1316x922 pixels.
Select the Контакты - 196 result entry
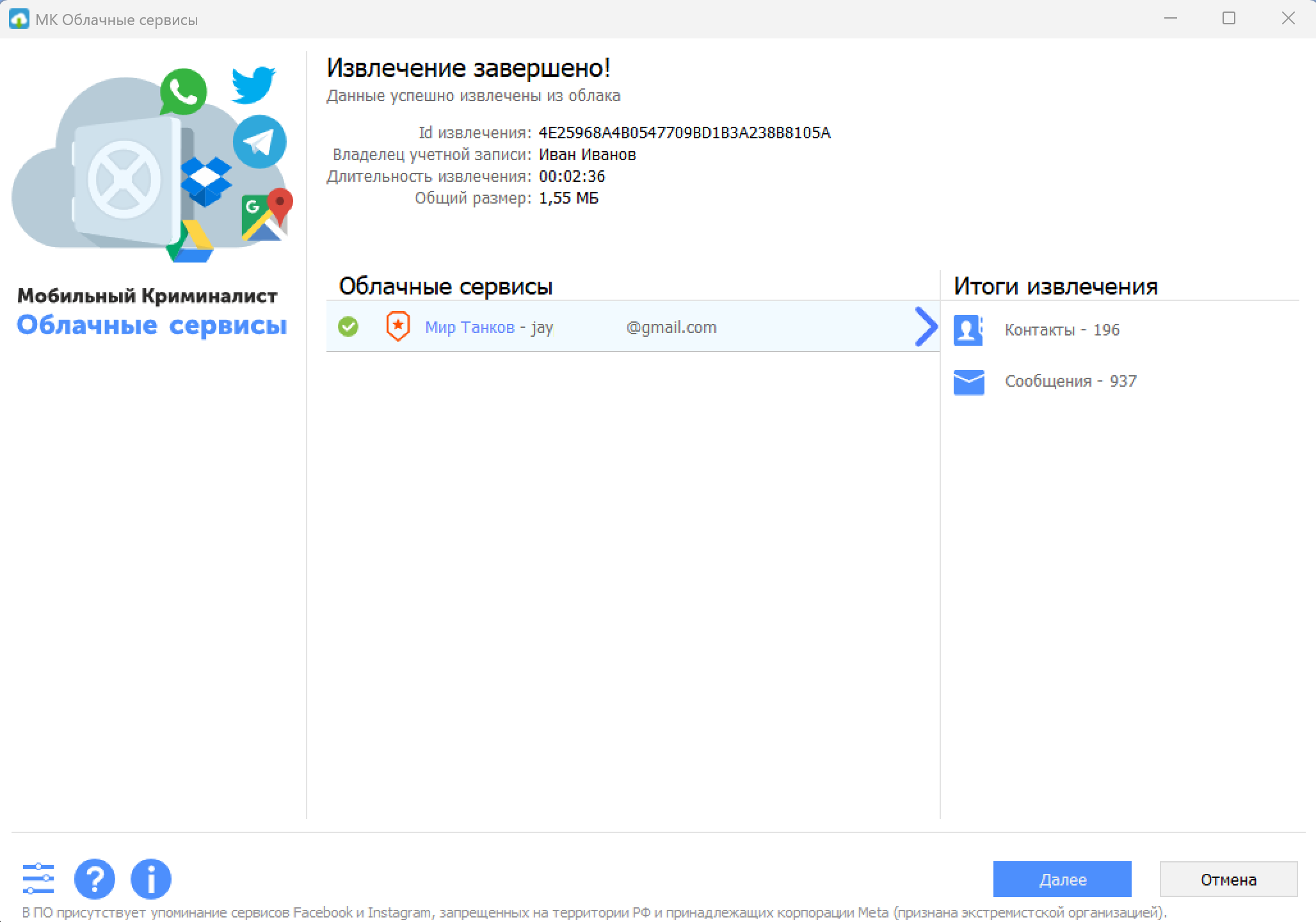click(1061, 330)
